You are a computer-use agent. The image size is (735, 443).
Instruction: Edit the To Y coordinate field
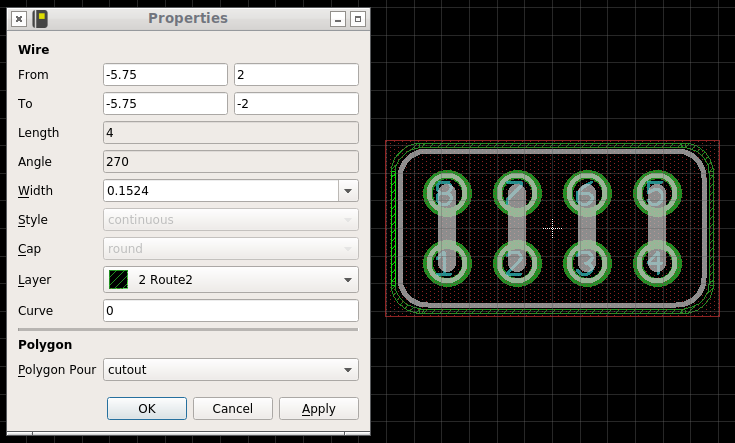296,104
